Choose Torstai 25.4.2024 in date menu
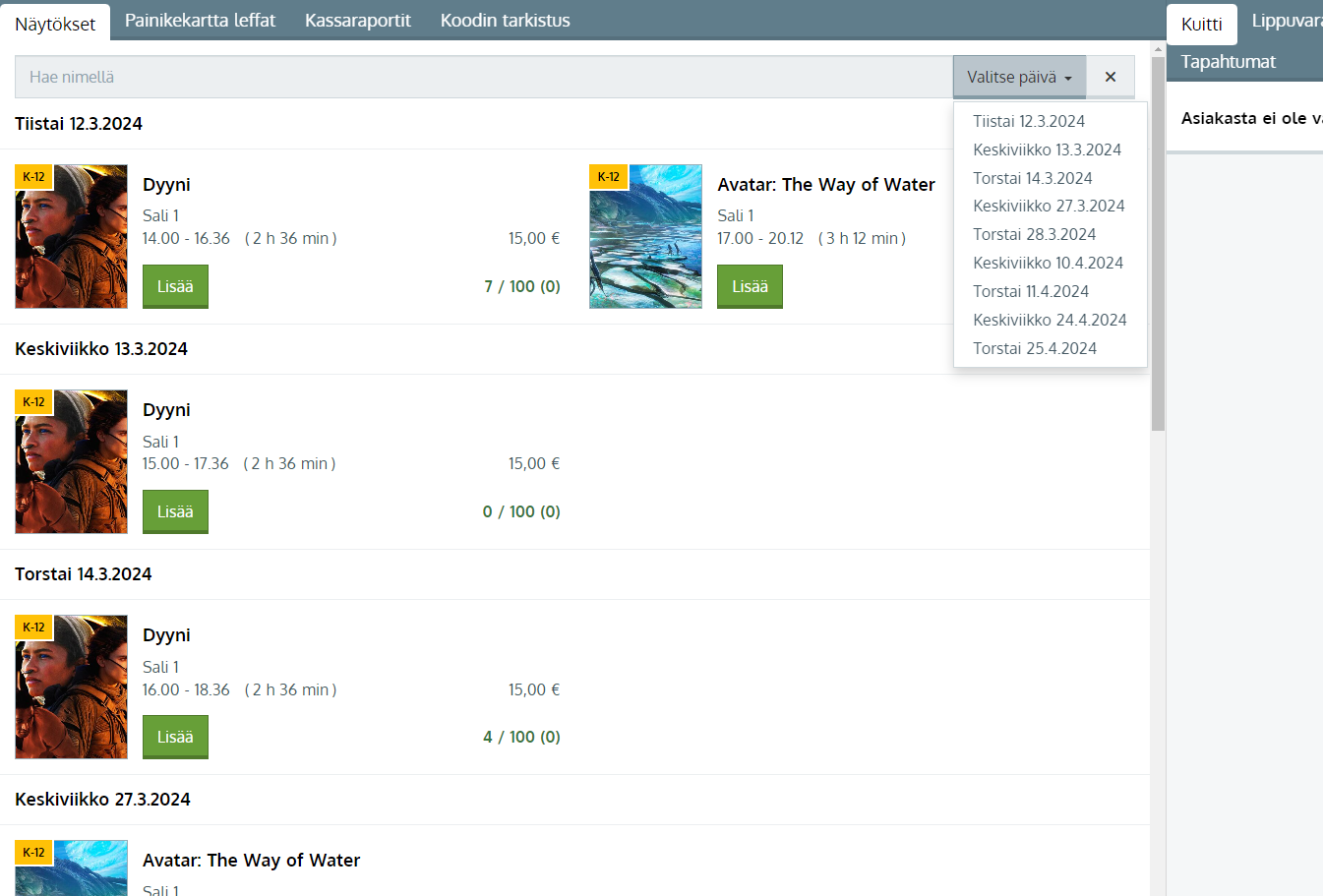 tap(1034, 348)
